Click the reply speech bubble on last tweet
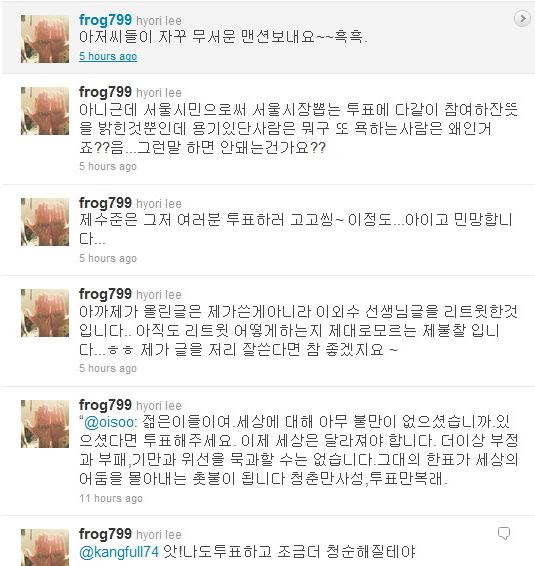 click(x=504, y=533)
